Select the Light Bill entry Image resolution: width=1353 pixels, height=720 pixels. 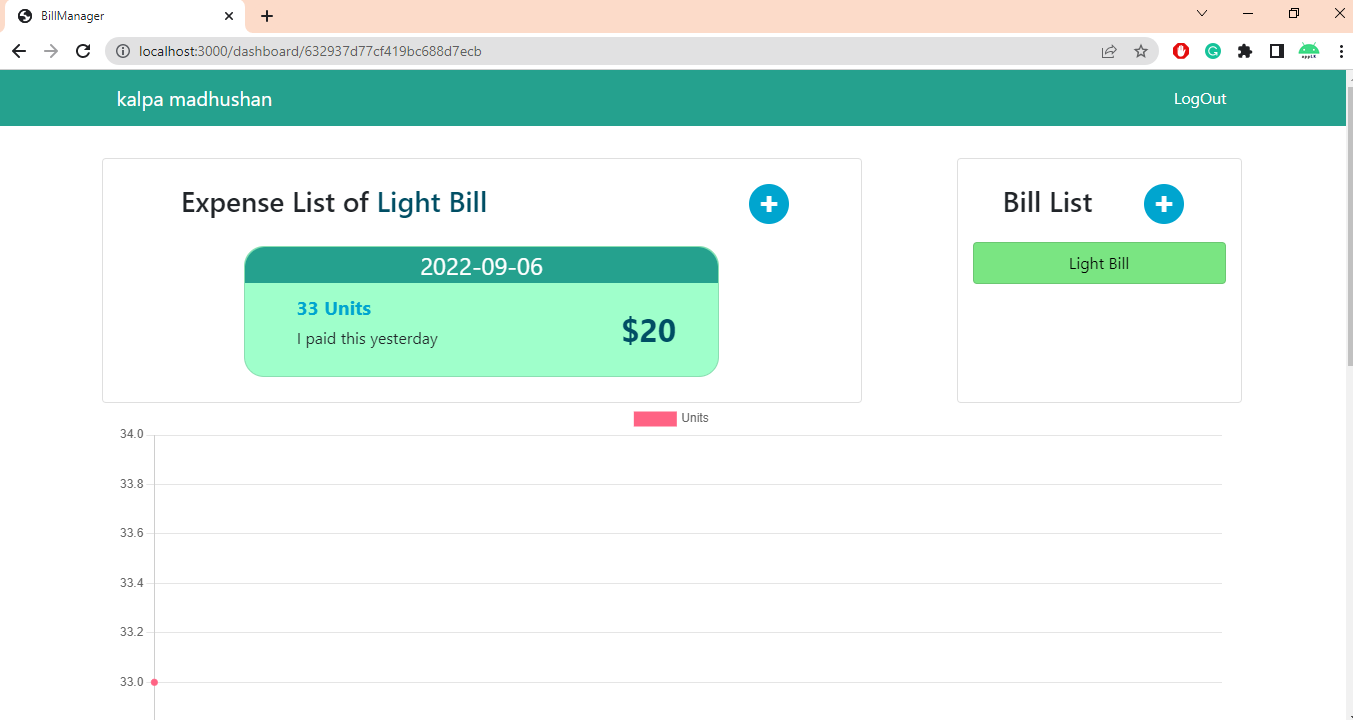tap(1098, 262)
